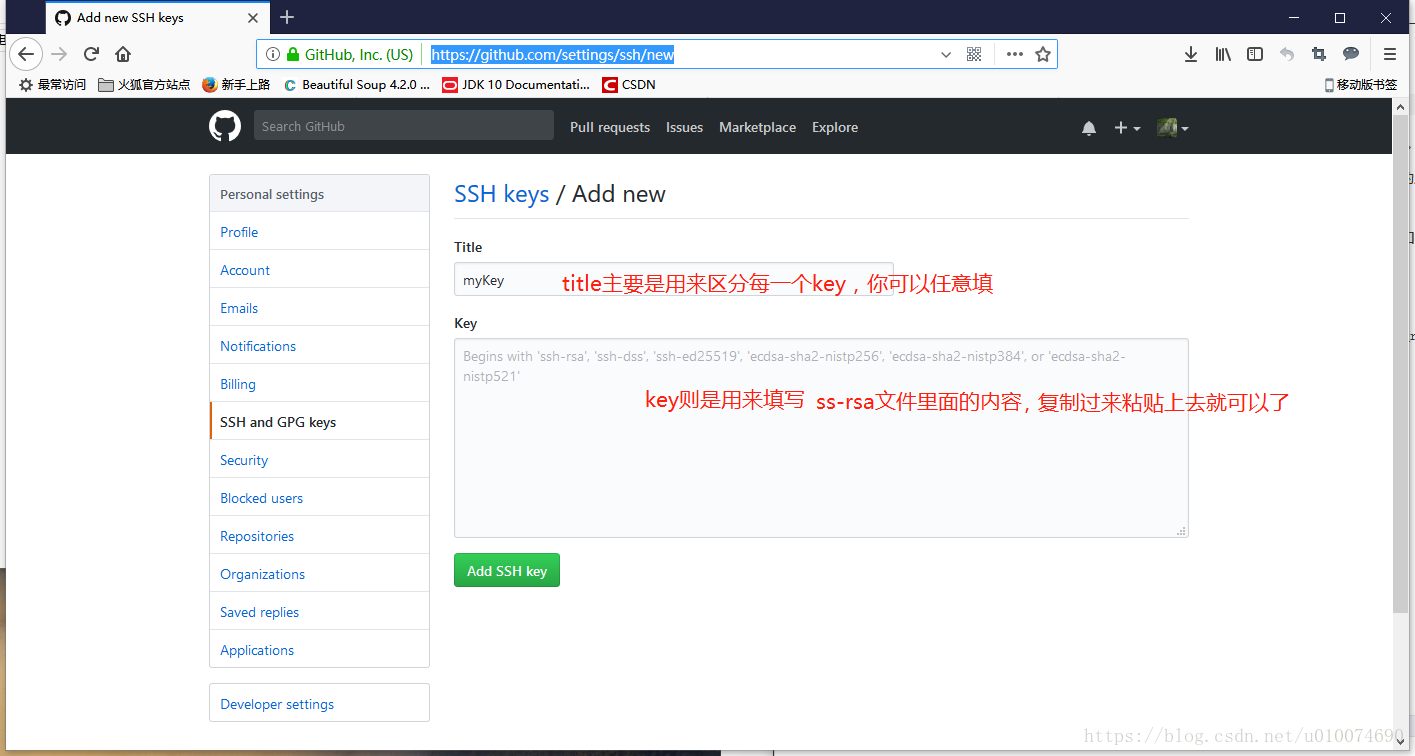Toggle the sidebar view icon

click(1255, 54)
